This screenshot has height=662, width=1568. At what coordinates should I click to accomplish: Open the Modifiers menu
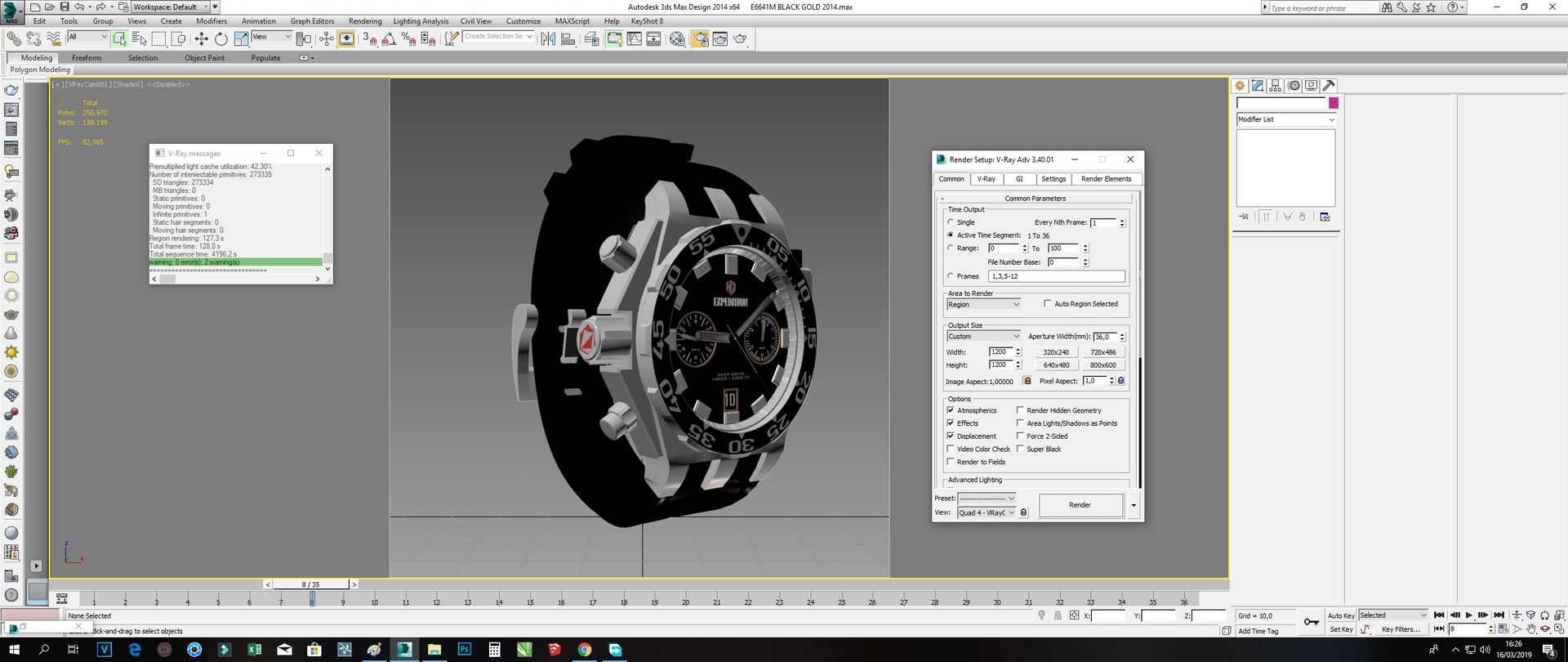(x=212, y=21)
